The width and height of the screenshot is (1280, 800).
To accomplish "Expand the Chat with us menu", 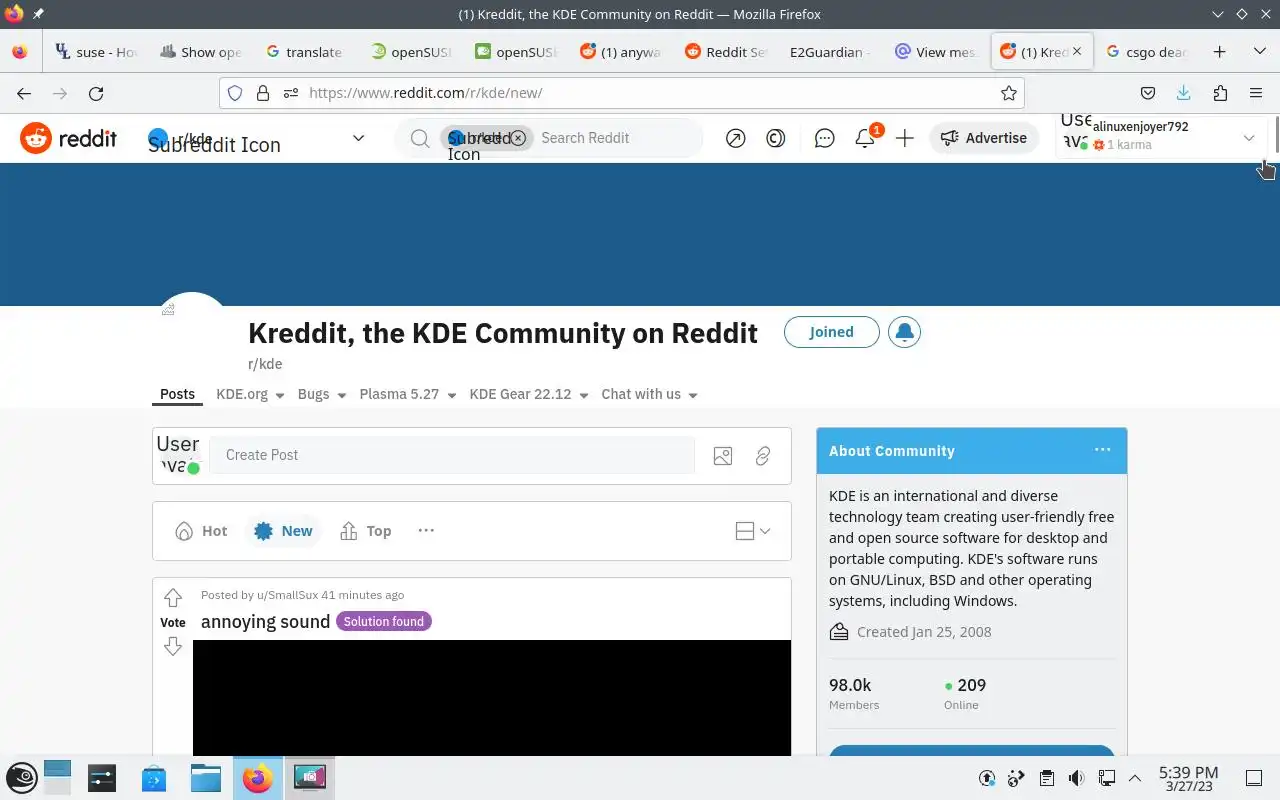I will click(x=649, y=394).
